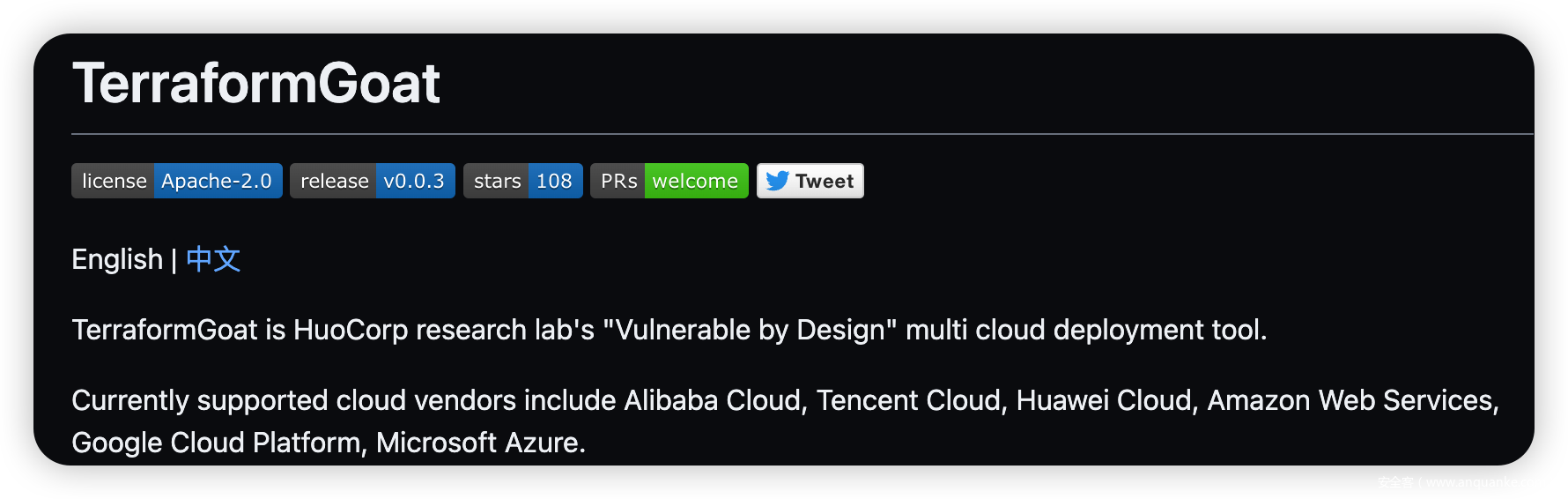Viewport: 1568px width, 499px height.
Task: Click the Amazon Web Services text
Action: (1350, 400)
